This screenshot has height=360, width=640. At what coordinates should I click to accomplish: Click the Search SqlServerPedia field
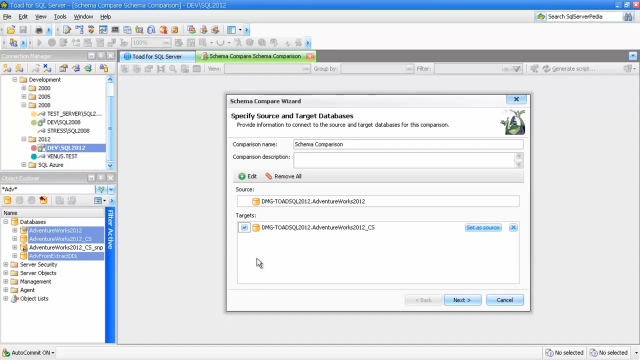click(x=583, y=17)
